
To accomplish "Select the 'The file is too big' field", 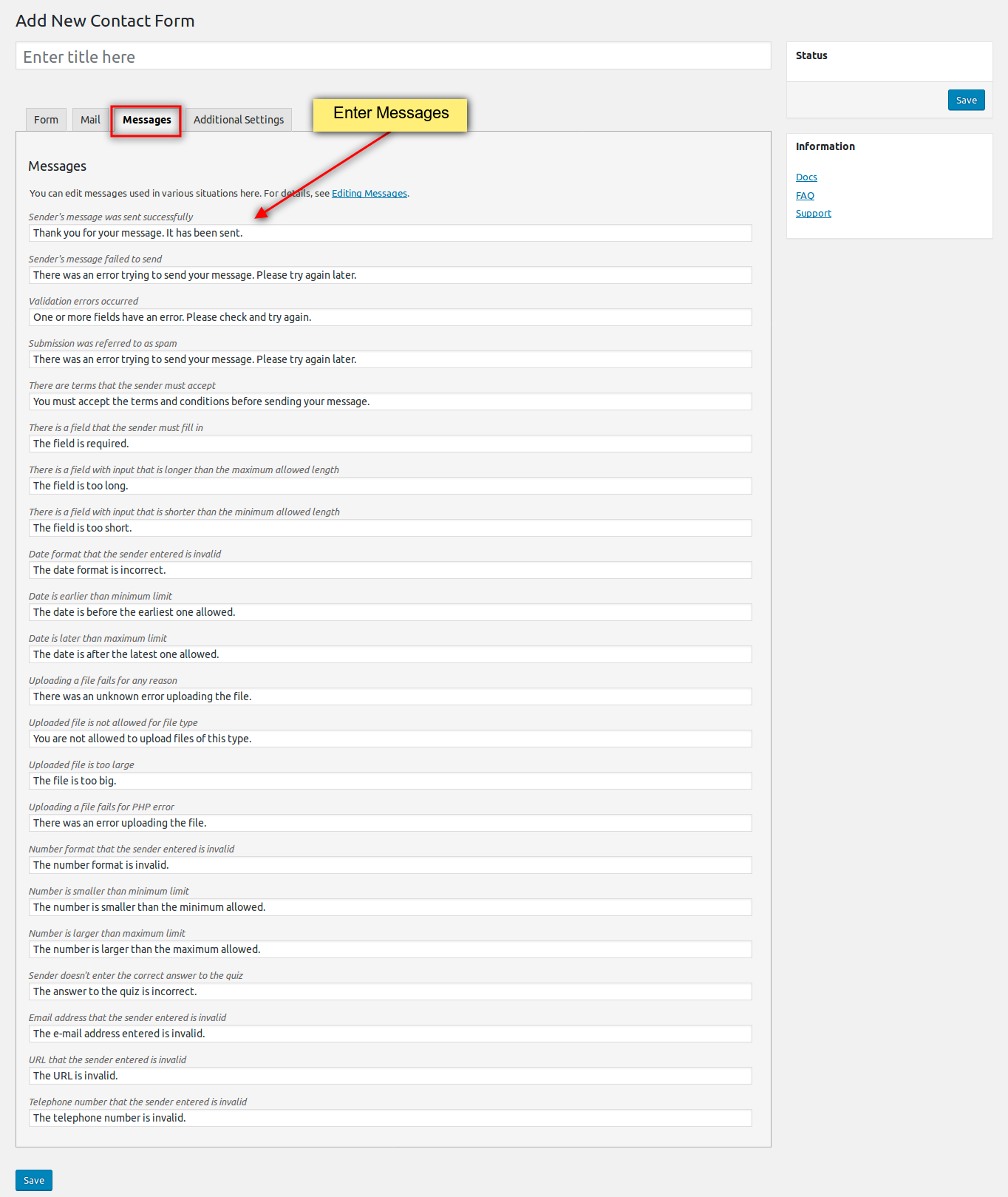I will coord(390,781).
